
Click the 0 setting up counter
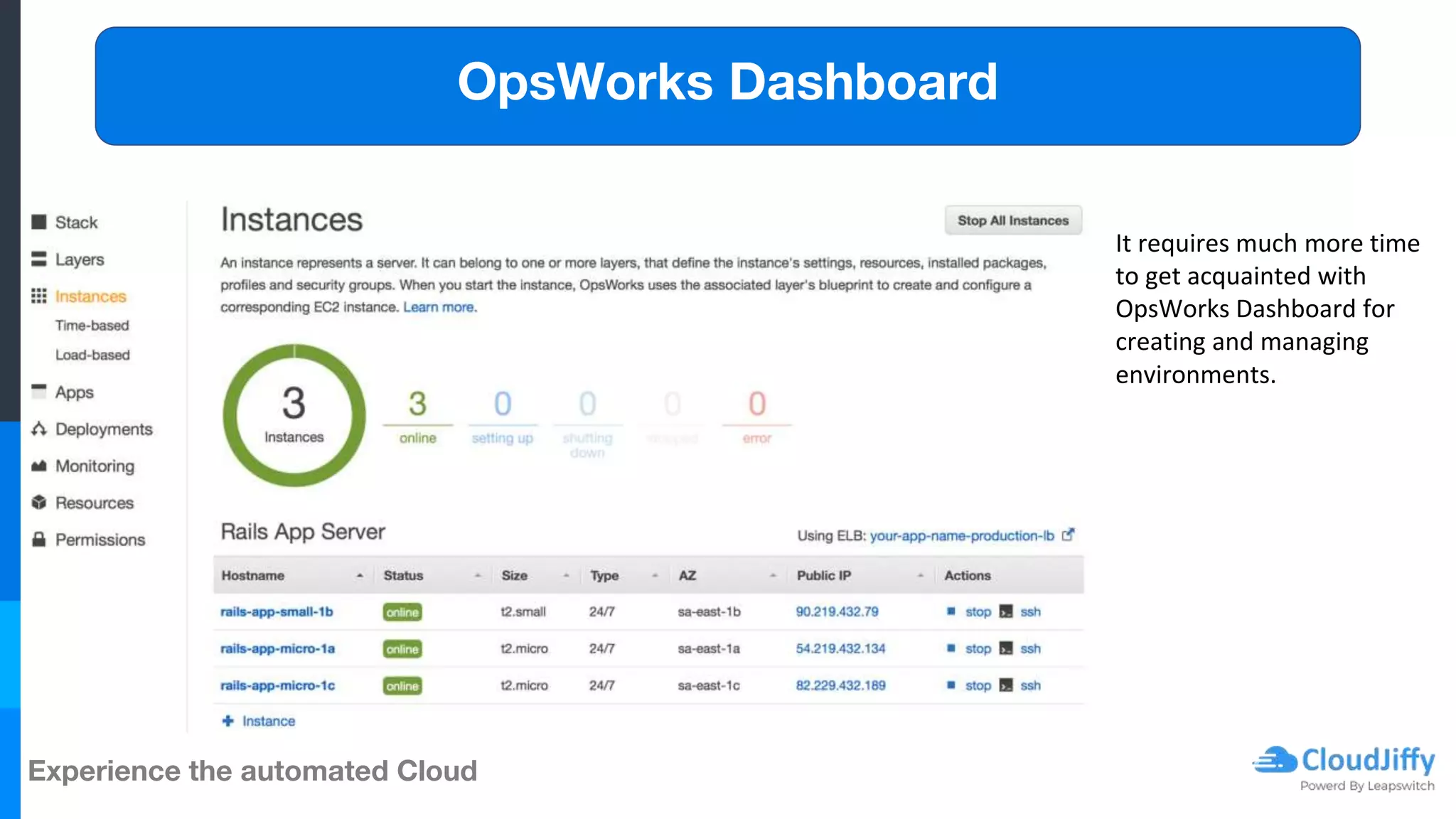click(x=502, y=416)
